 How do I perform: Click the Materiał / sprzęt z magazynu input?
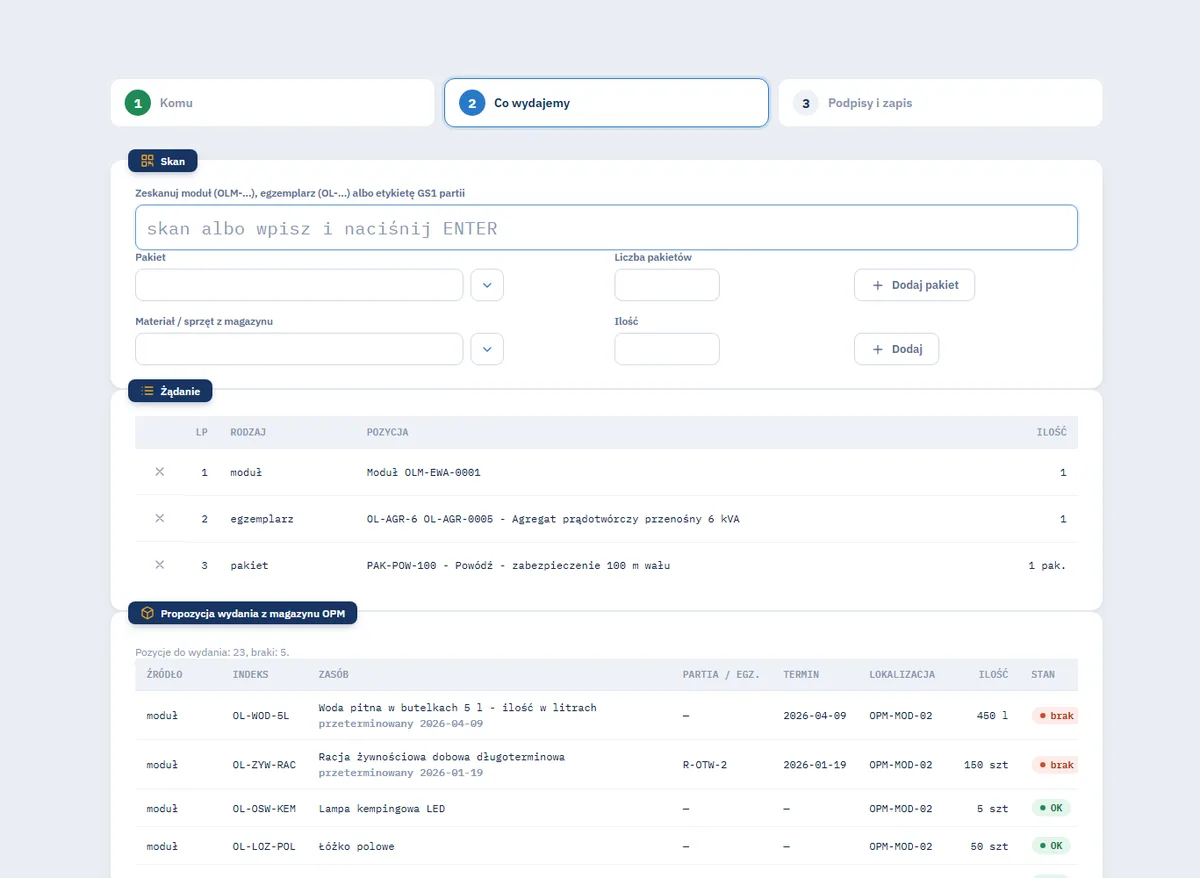coord(300,349)
